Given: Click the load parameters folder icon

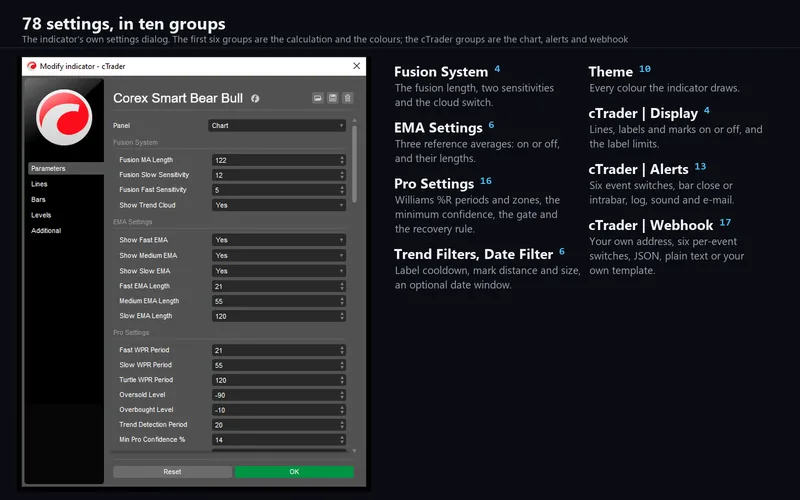Looking at the screenshot, I should click(x=317, y=98).
